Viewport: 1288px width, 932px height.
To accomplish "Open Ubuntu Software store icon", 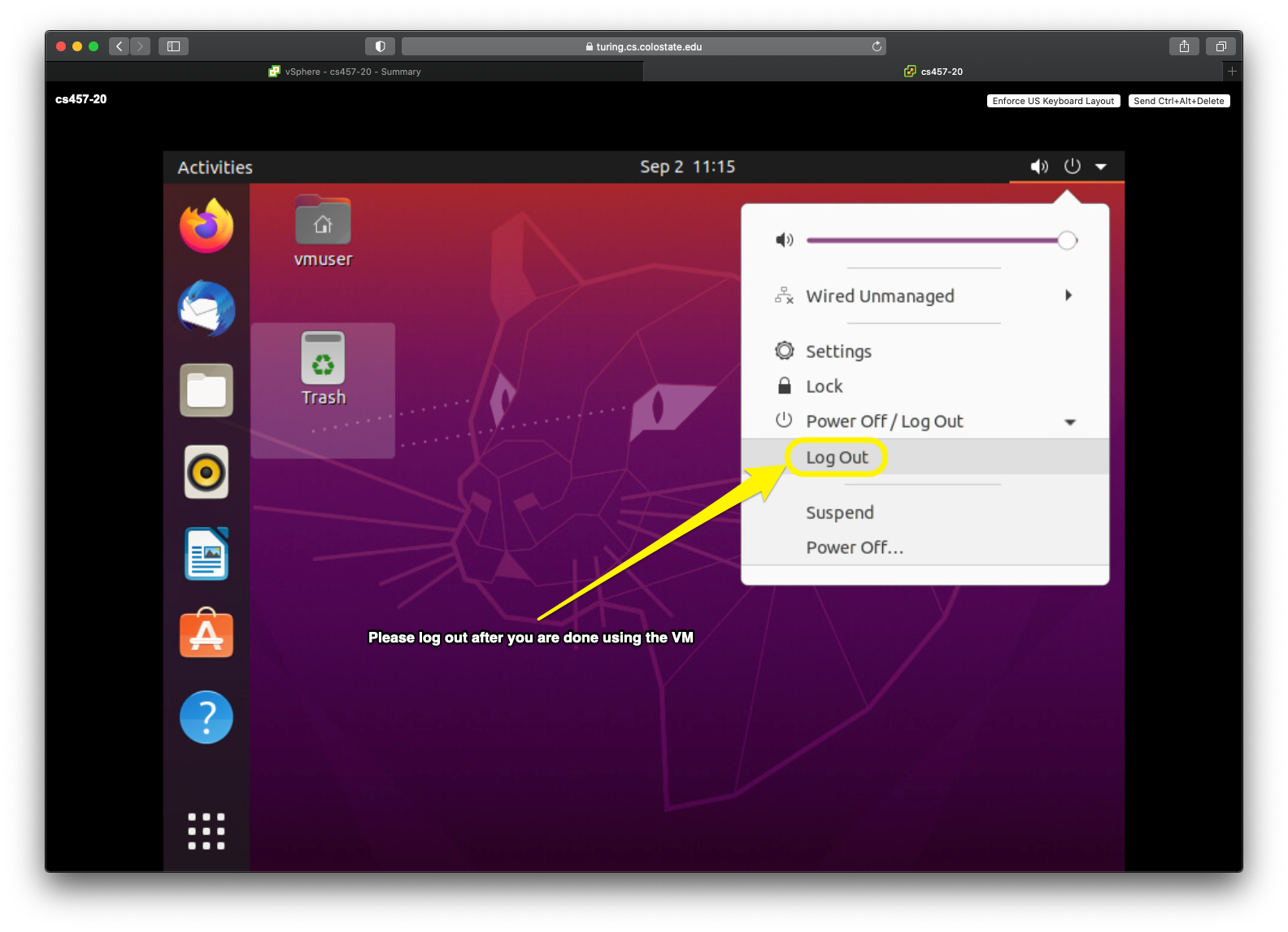I will click(x=207, y=634).
